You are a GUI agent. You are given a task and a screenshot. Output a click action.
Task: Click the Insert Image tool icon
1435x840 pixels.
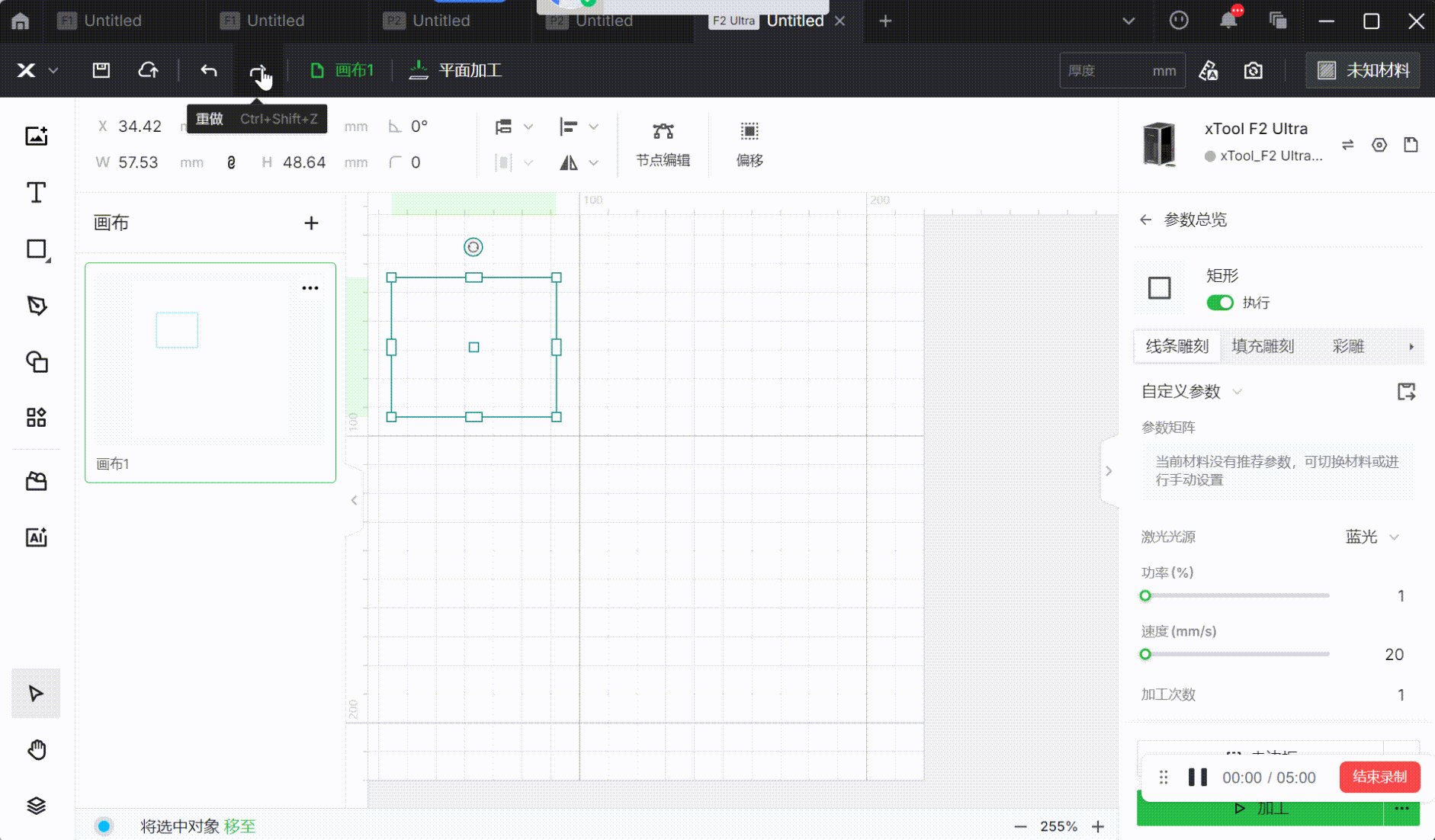coord(36,136)
